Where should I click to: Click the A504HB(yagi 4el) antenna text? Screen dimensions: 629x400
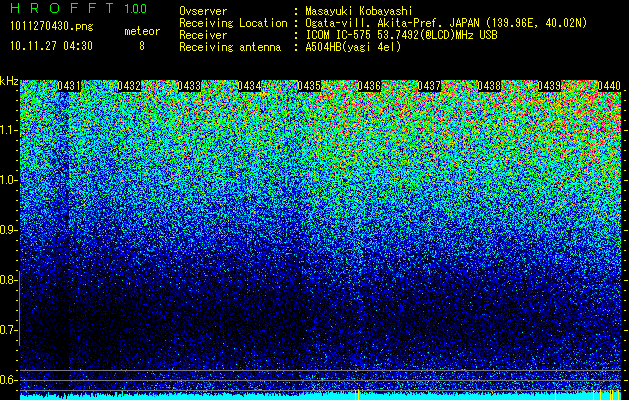[x=353, y=47]
